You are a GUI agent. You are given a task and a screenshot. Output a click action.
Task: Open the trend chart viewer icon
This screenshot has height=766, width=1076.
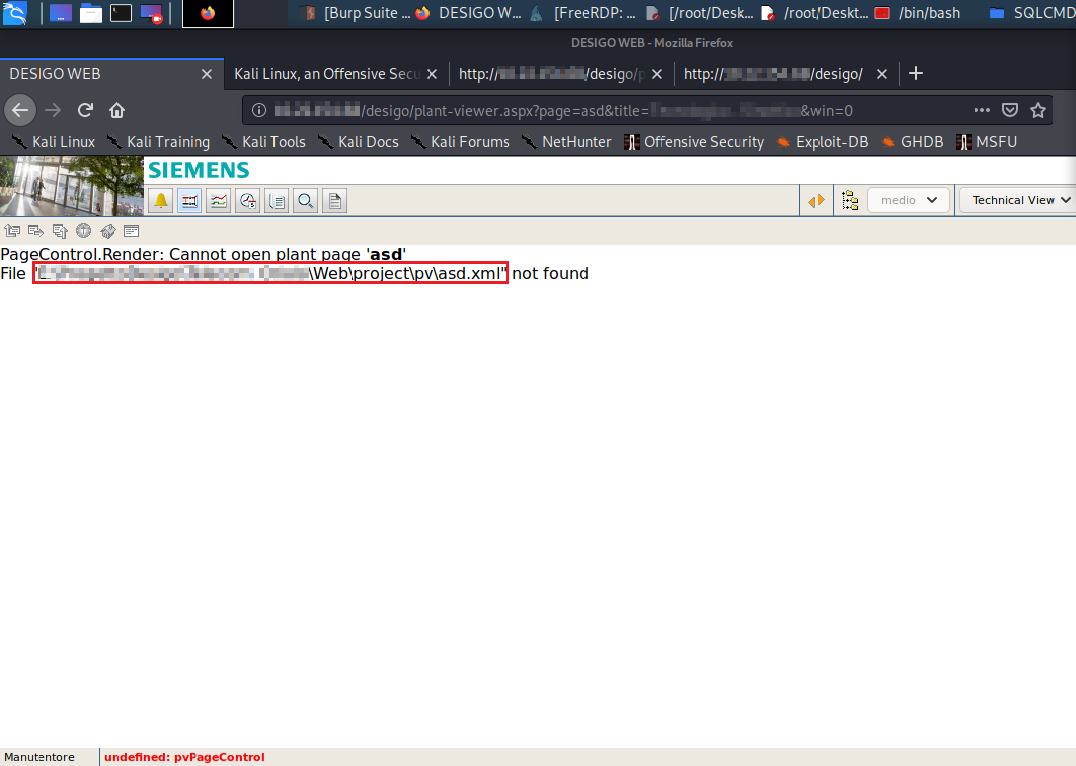[219, 201]
